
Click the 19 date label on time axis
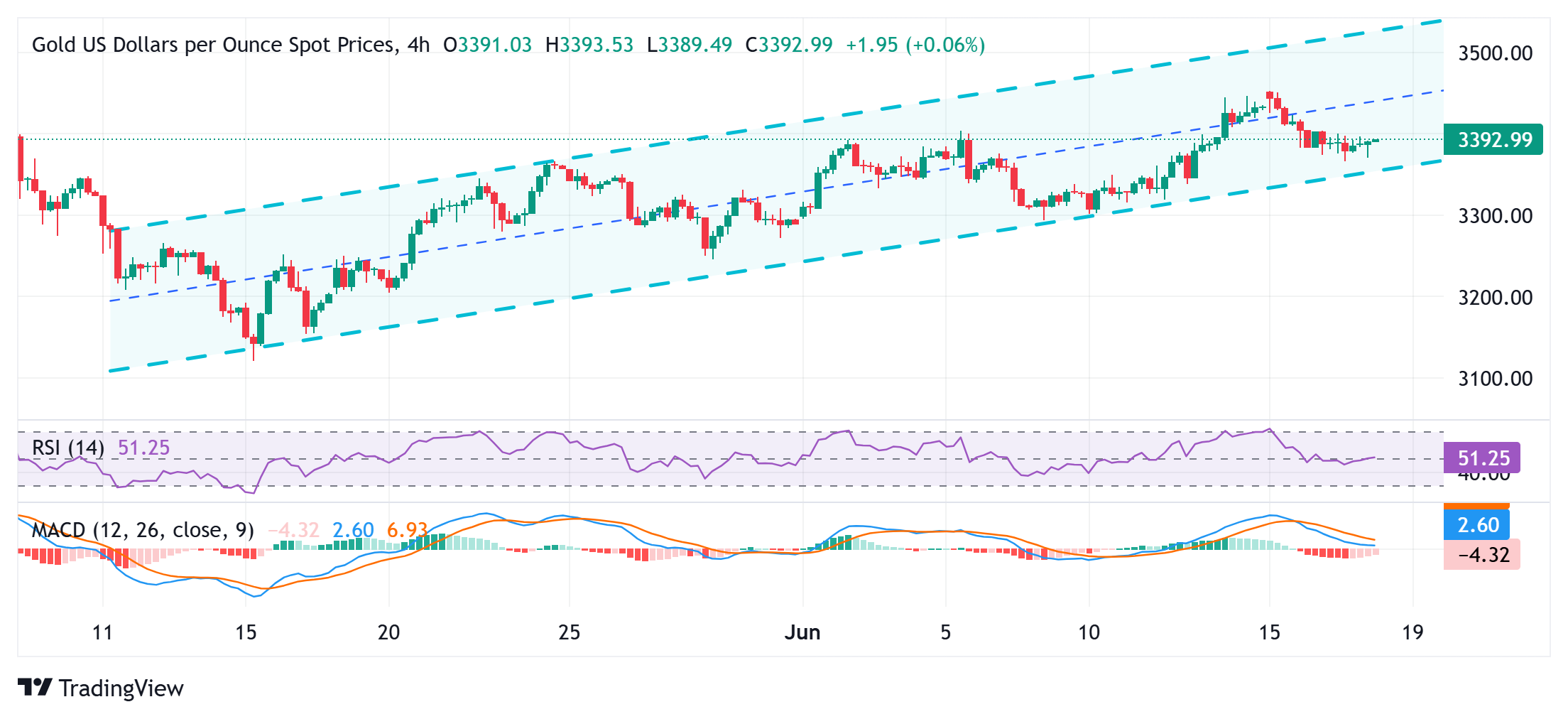point(1412,632)
